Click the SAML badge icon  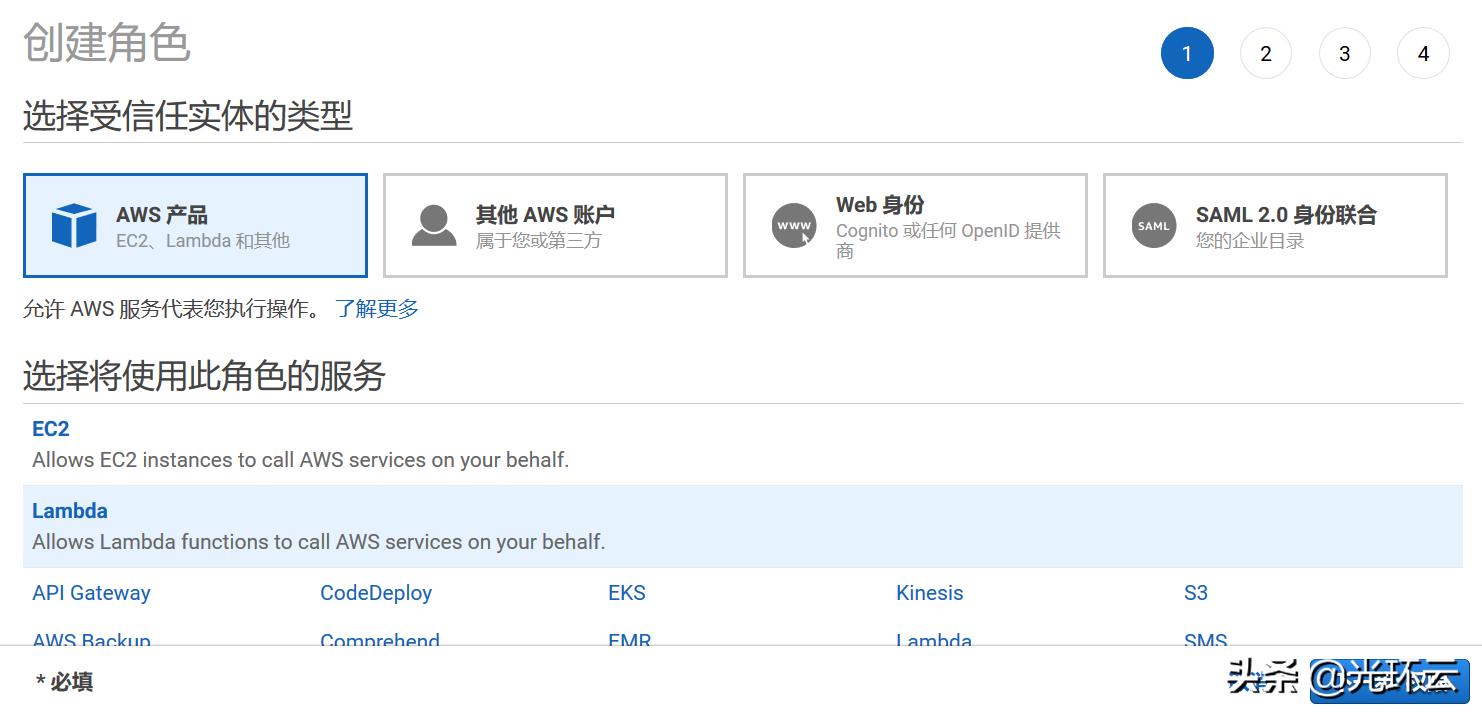click(1153, 227)
